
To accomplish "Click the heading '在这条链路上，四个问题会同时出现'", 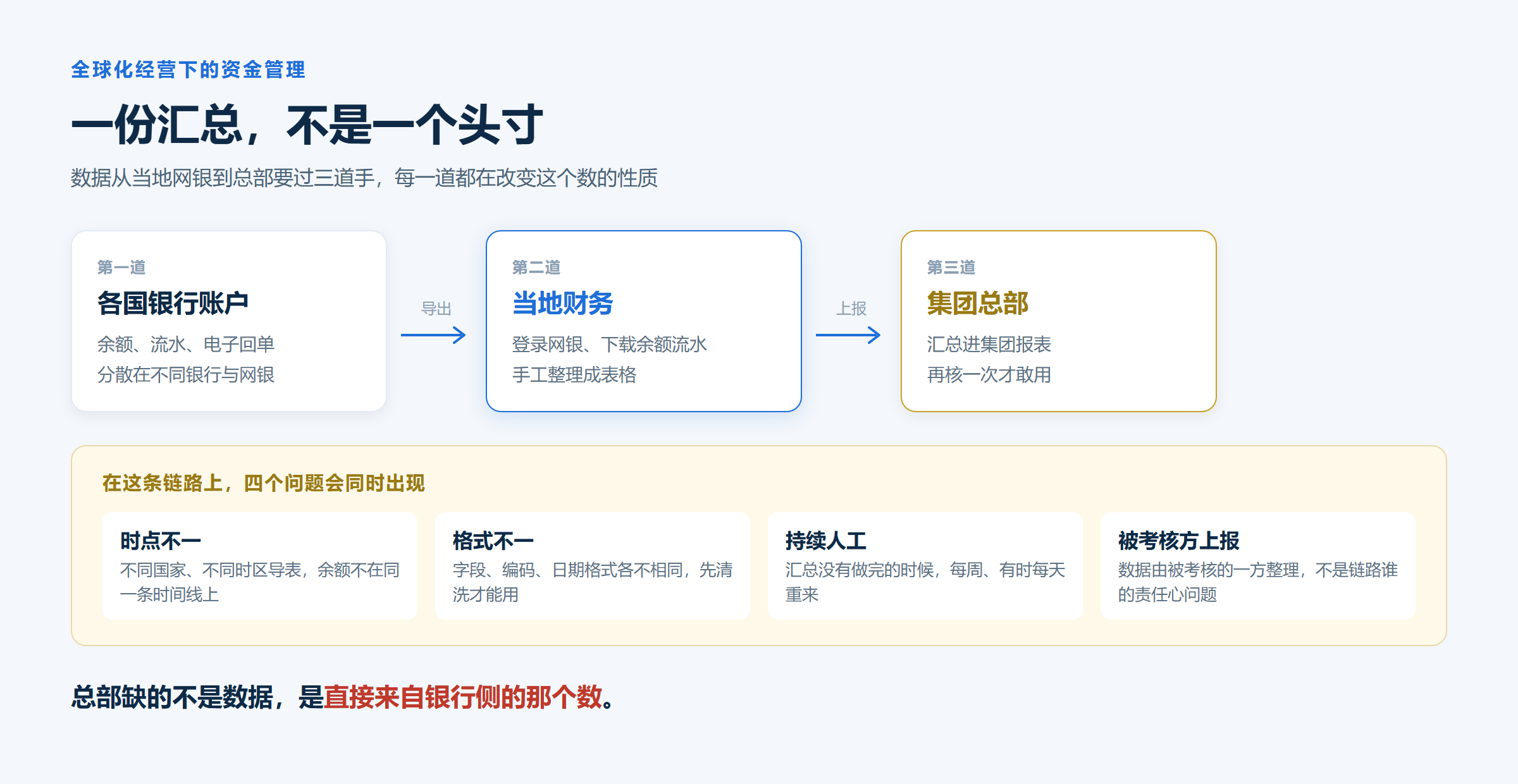I will (264, 483).
